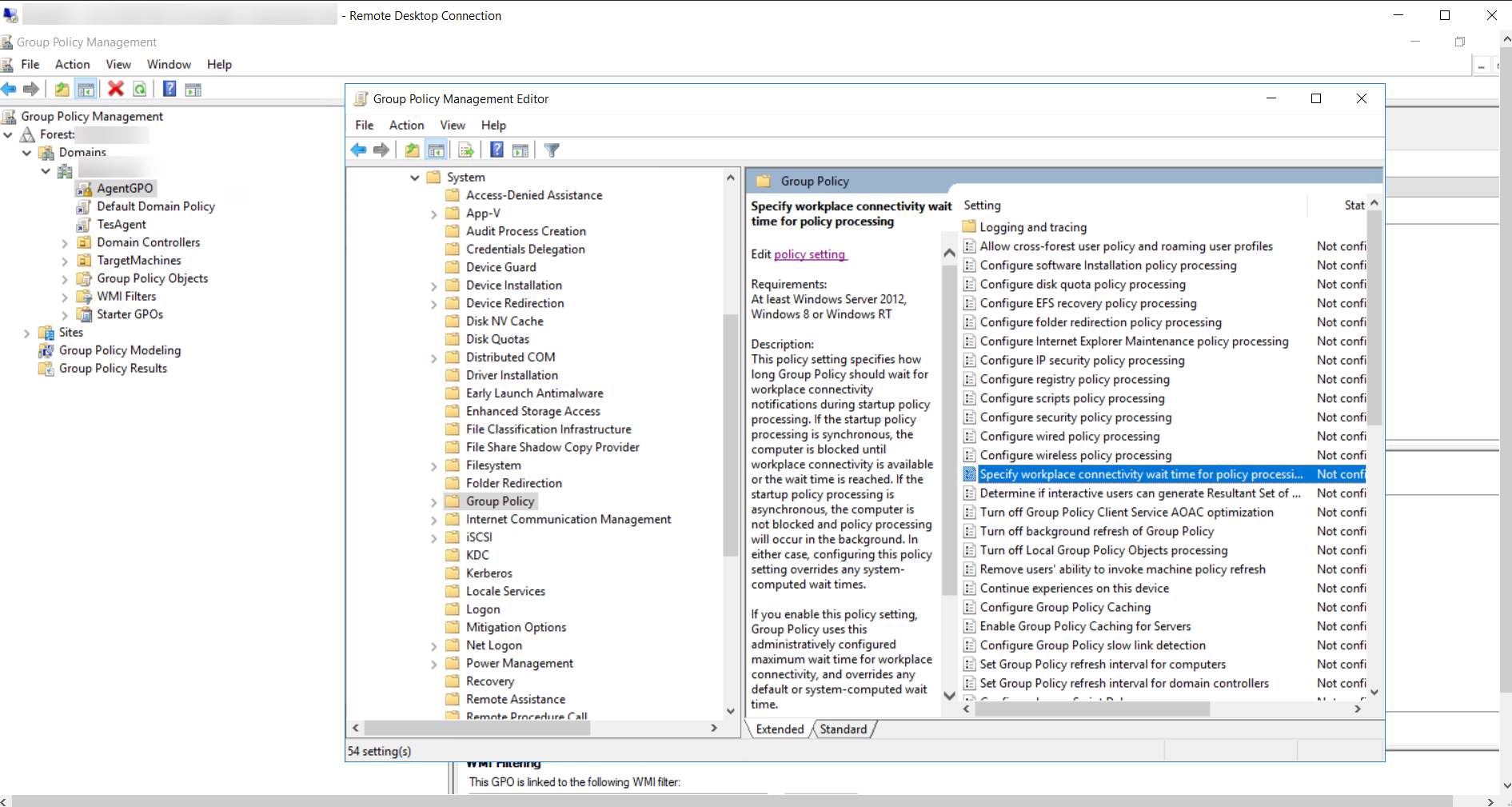1512x807 pixels.
Task: Click the settings list vertical scrollbar down arrow
Action: (x=1374, y=693)
